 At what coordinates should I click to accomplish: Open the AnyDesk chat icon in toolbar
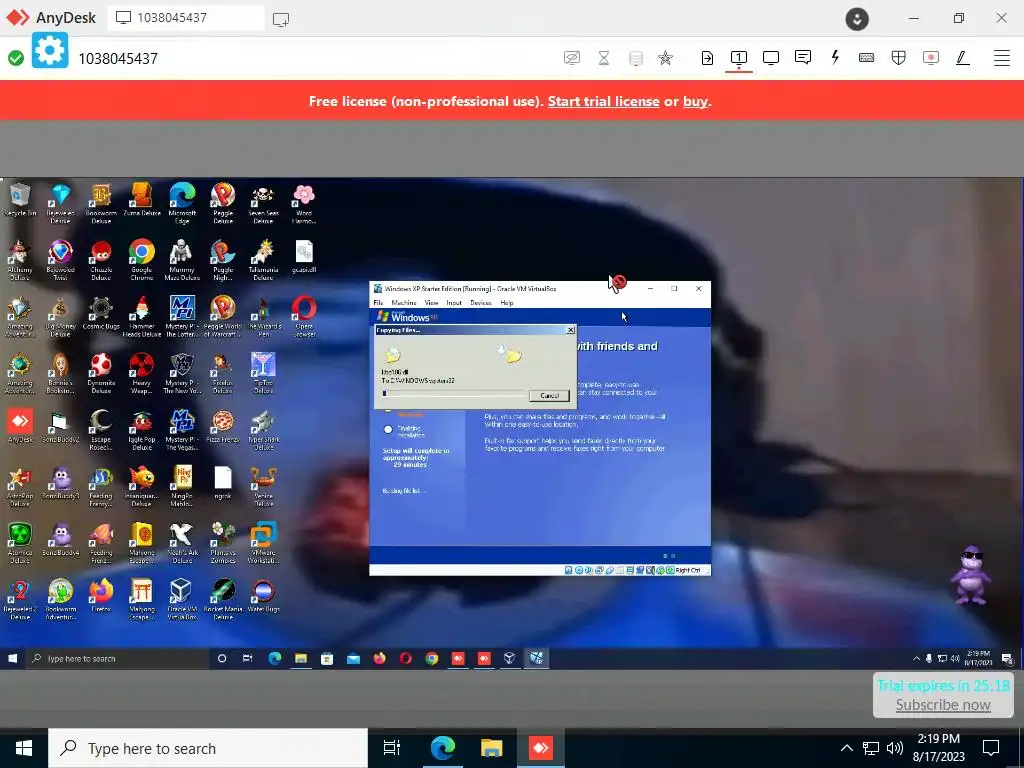(x=803, y=57)
